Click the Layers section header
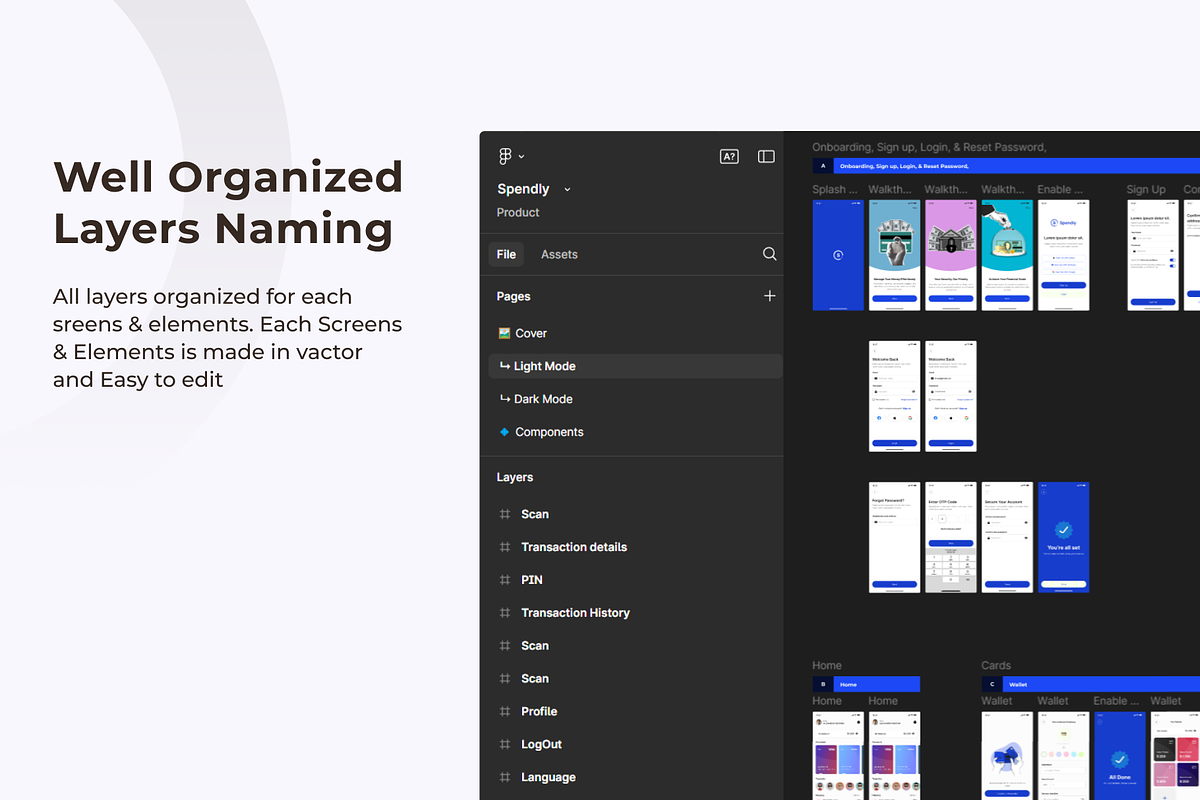1200x800 pixels. pos(515,477)
